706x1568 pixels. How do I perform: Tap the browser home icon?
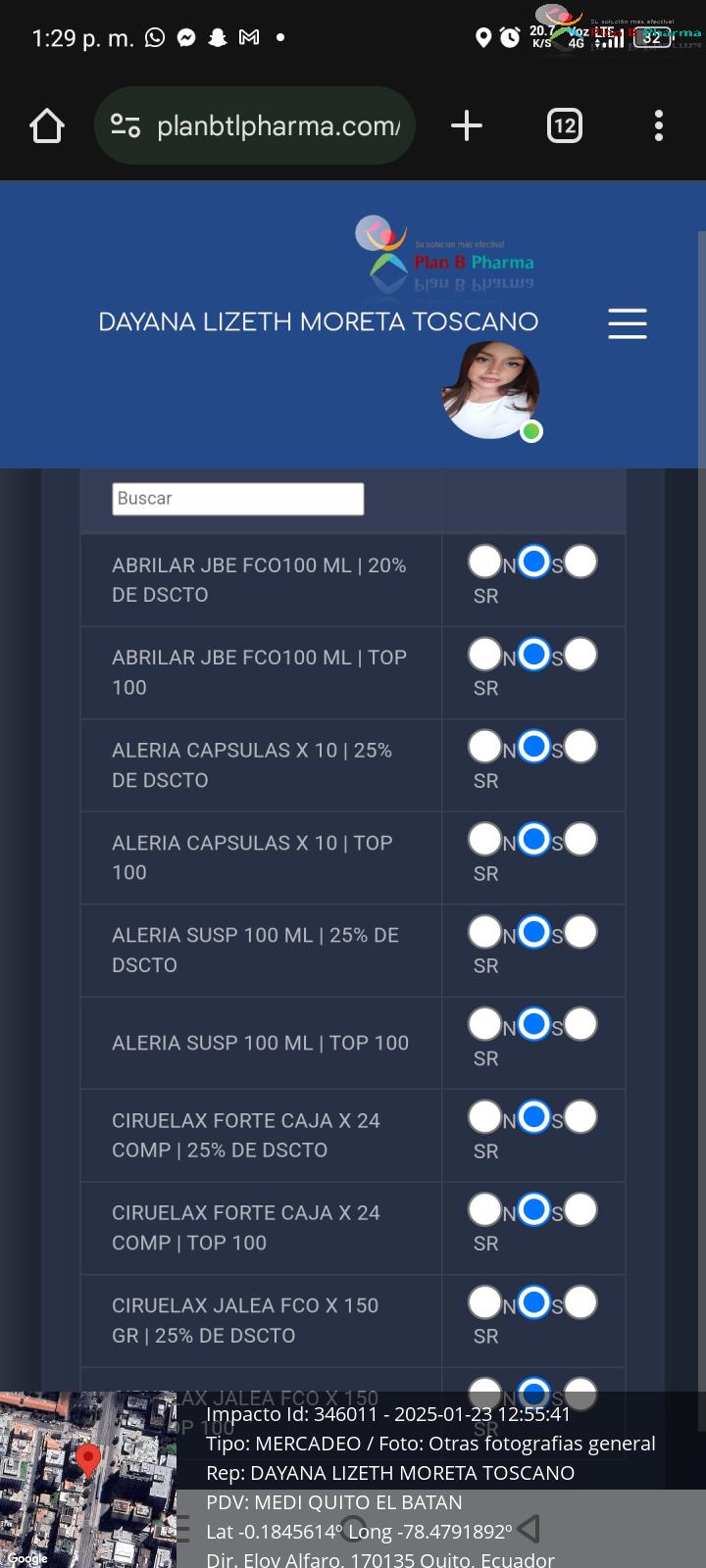(47, 125)
